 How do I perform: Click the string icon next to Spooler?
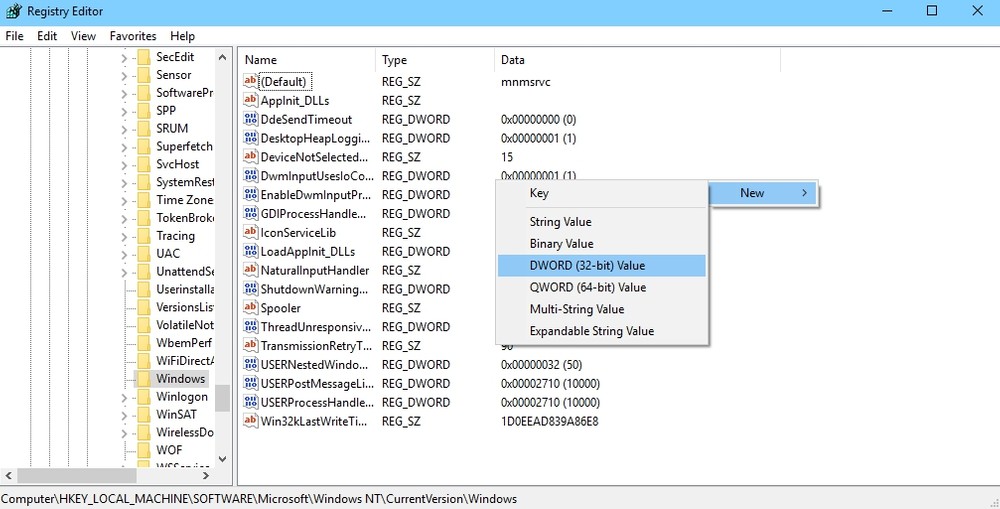click(x=251, y=308)
